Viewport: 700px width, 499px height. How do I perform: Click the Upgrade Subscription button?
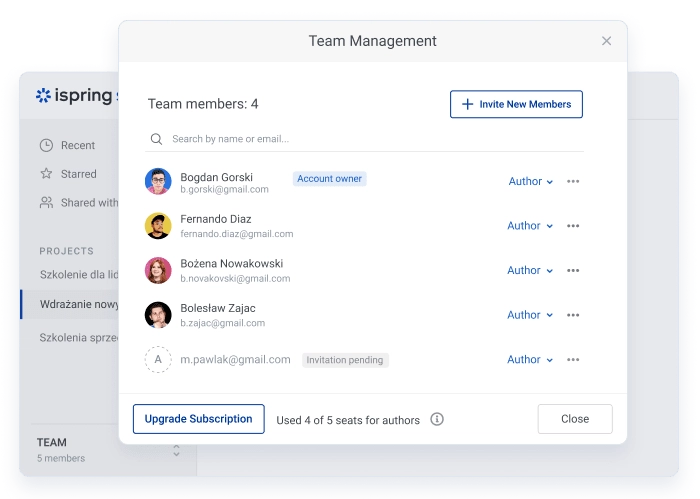pos(198,419)
